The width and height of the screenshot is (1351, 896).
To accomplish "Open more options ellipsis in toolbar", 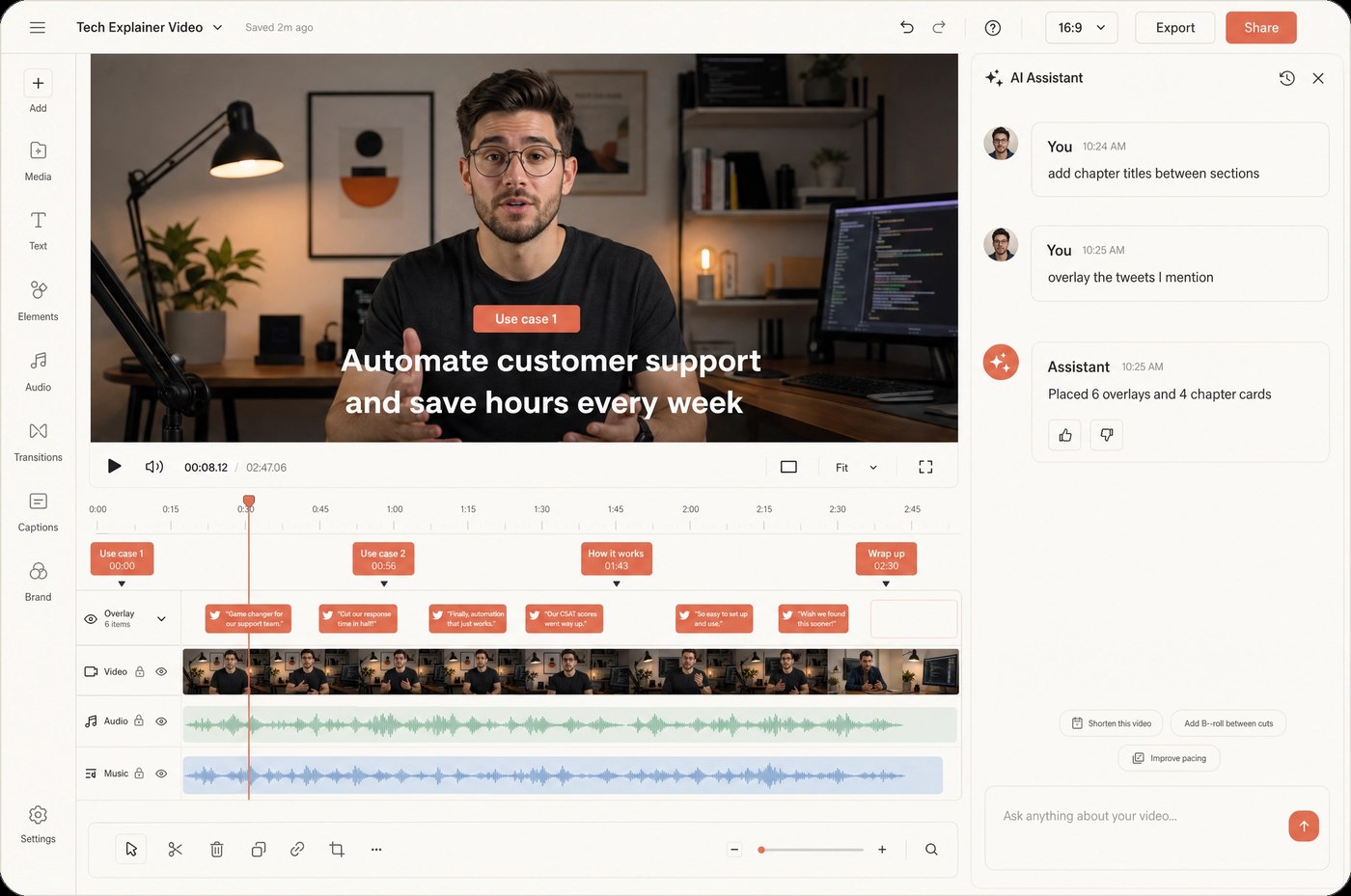I will pos(376,849).
